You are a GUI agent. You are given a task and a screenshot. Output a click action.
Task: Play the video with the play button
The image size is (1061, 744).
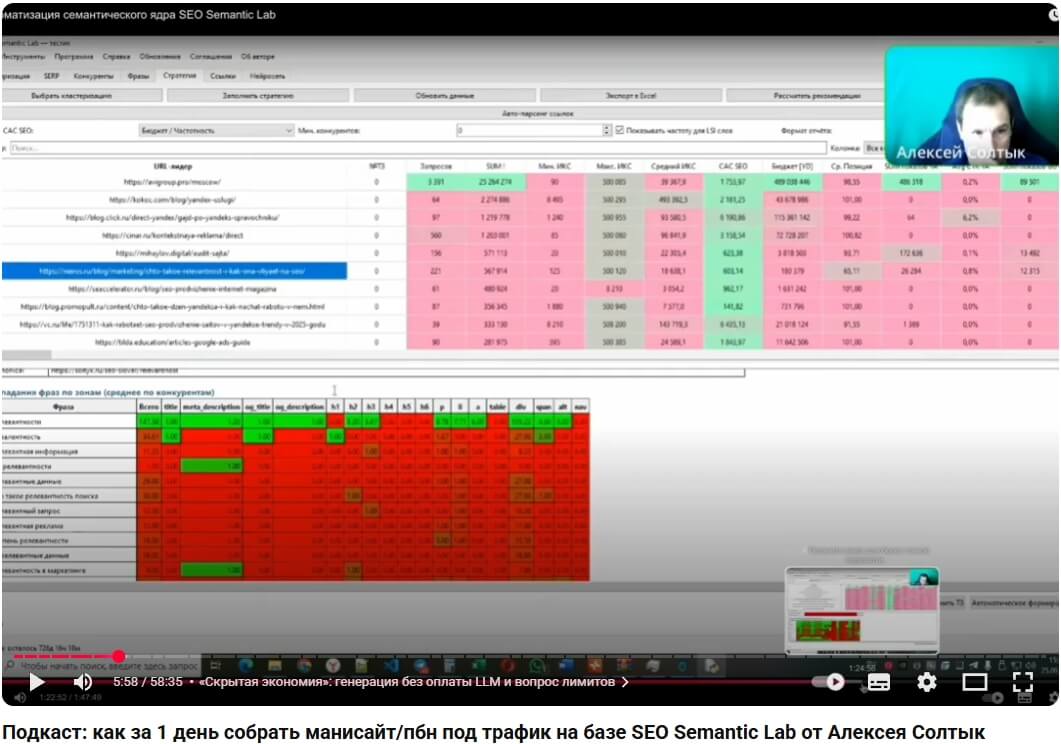(x=37, y=682)
